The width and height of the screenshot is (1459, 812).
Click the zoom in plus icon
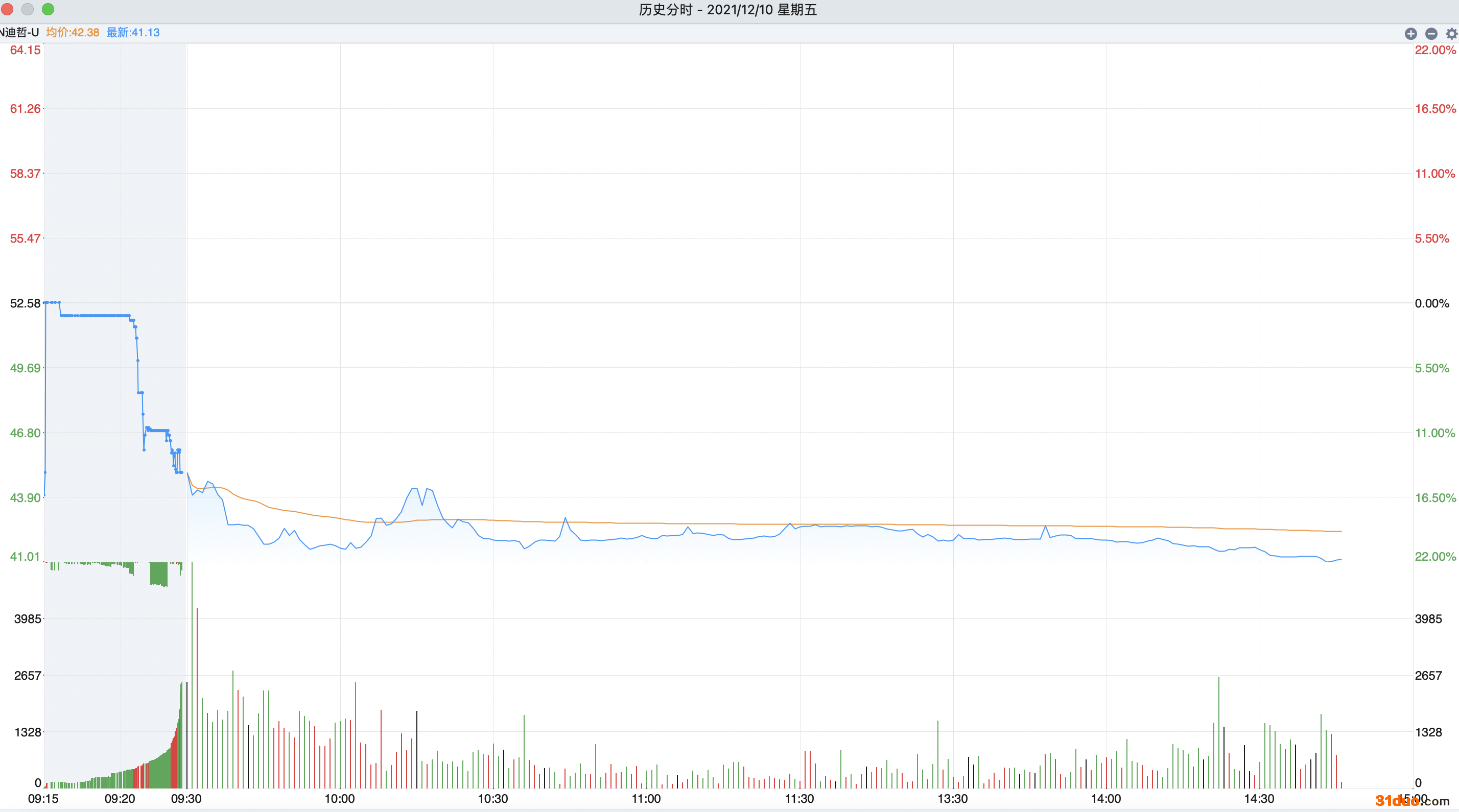[1410, 33]
